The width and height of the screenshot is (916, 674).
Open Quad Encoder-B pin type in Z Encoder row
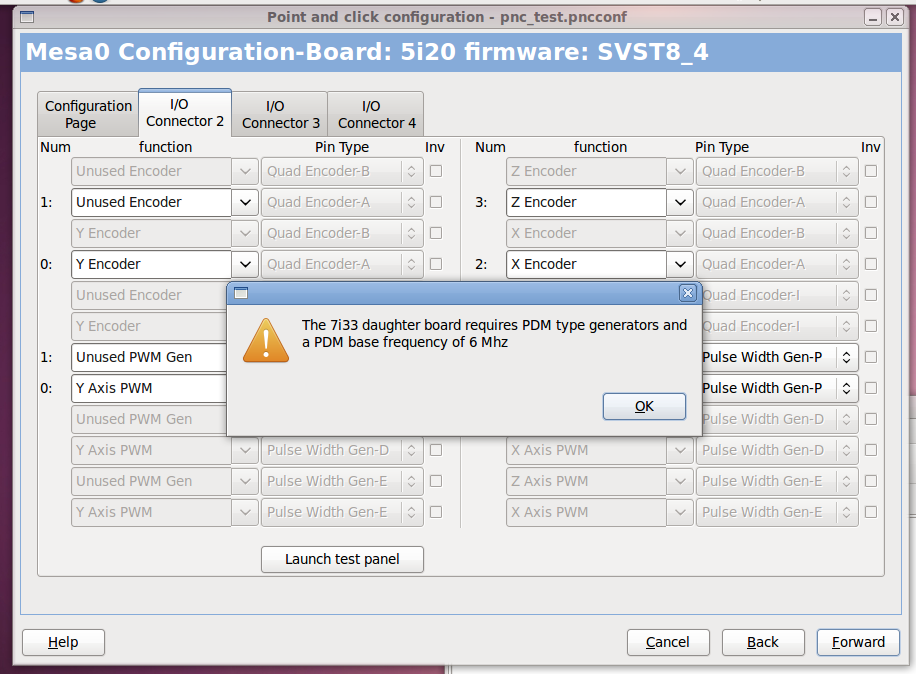pyautogui.click(x=777, y=171)
